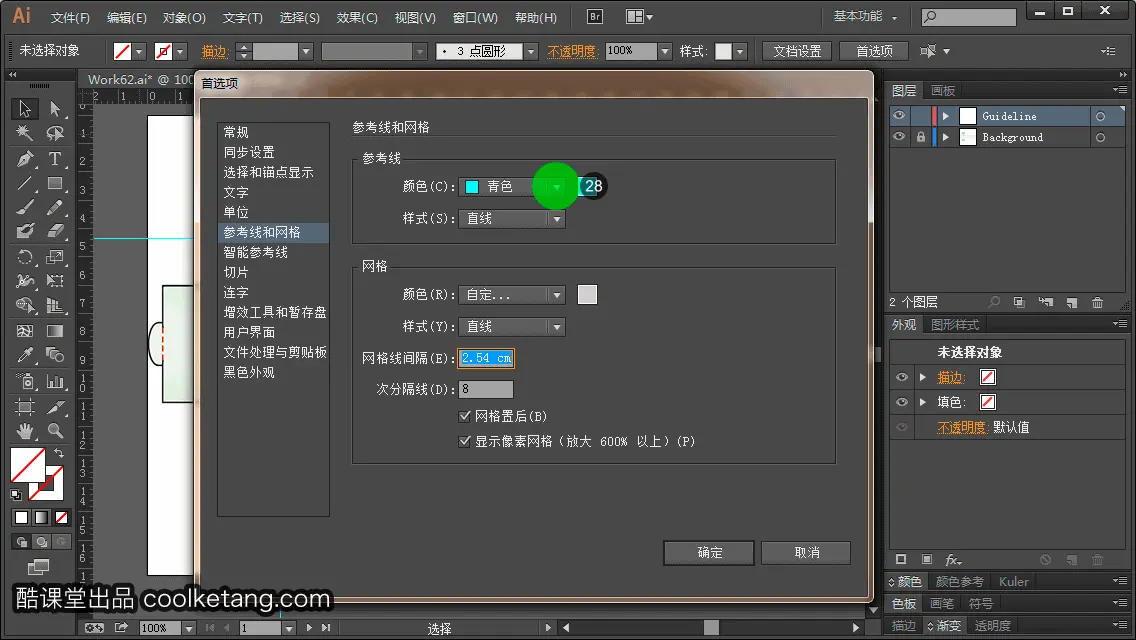Select the Line Segment tool
The image size is (1136, 640).
[25, 183]
